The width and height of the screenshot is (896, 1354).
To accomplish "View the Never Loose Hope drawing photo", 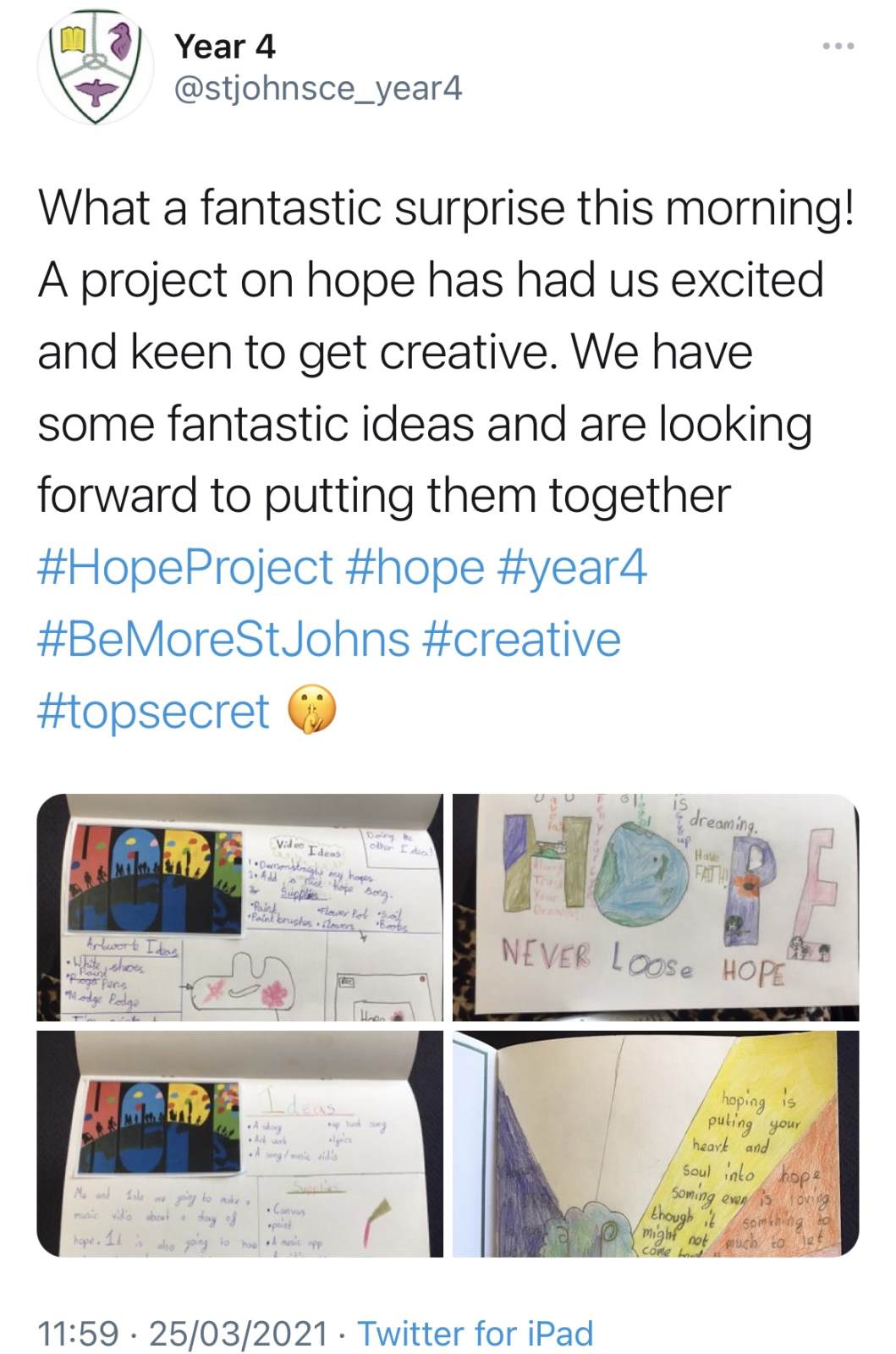I will click(656, 907).
